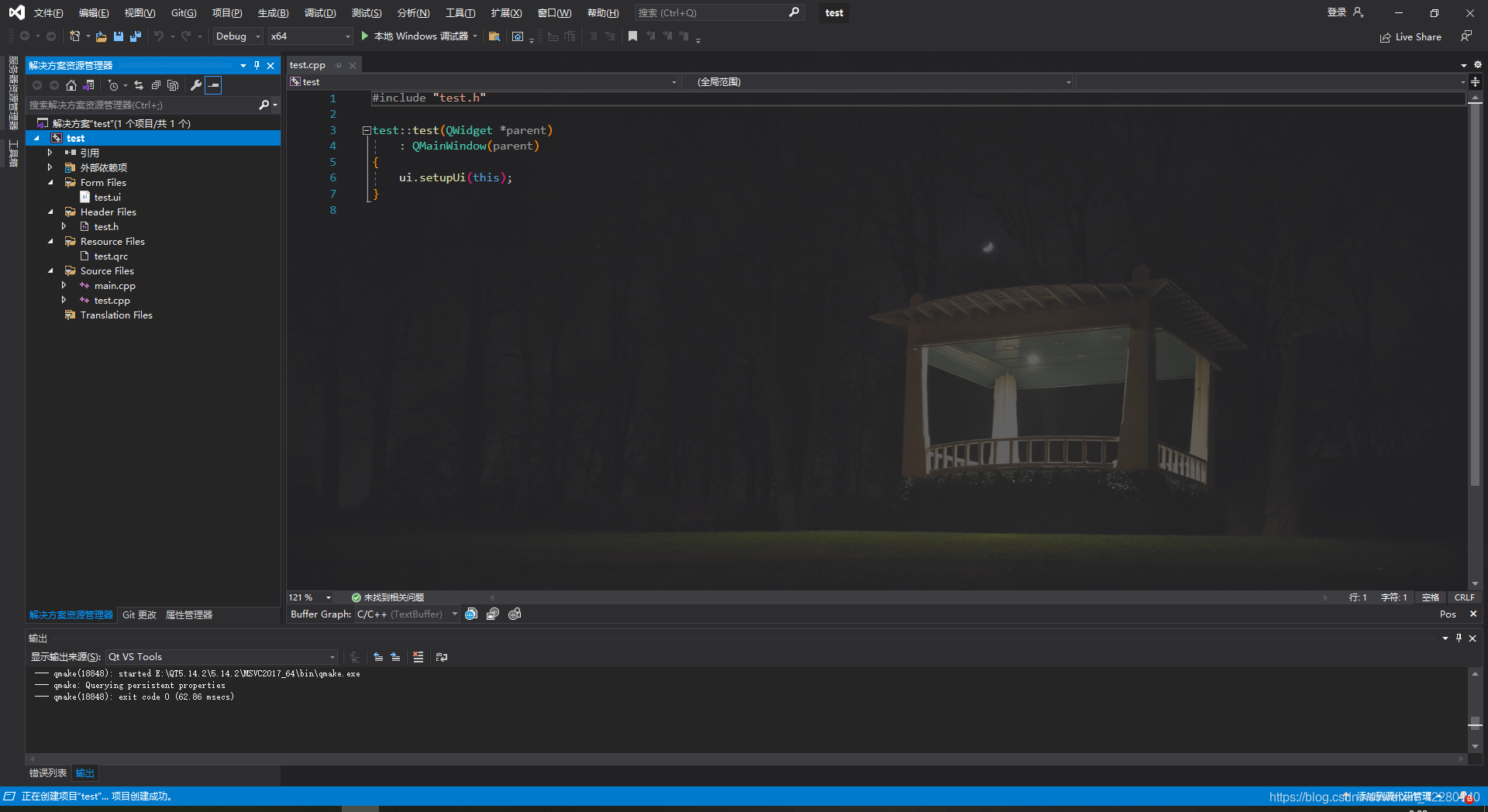Expand the 引用 references node
This screenshot has height=812, width=1488.
50,153
